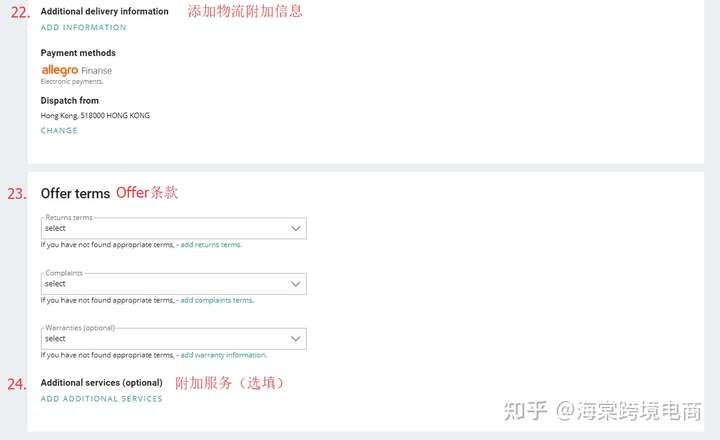Follow the add warranty information link

[223, 355]
